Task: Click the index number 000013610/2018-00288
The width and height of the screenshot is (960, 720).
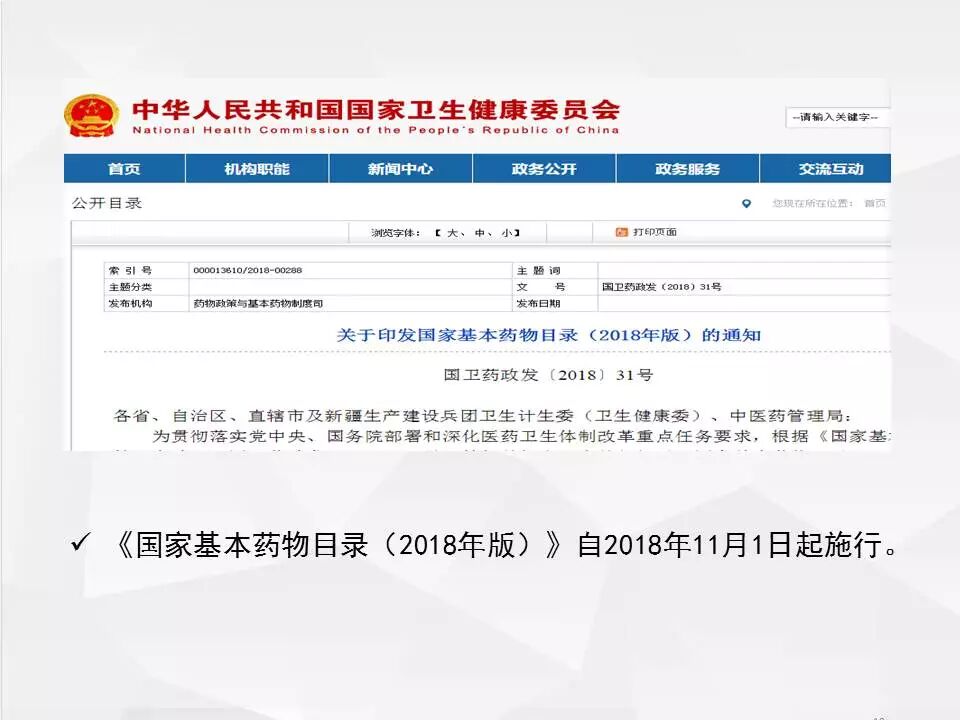Action: tap(247, 270)
